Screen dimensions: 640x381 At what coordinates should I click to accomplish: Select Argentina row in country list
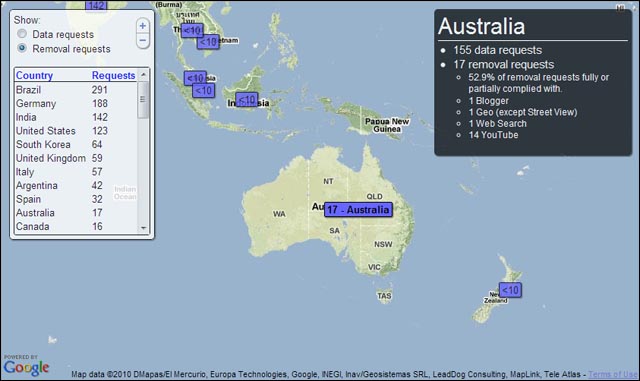[76, 185]
